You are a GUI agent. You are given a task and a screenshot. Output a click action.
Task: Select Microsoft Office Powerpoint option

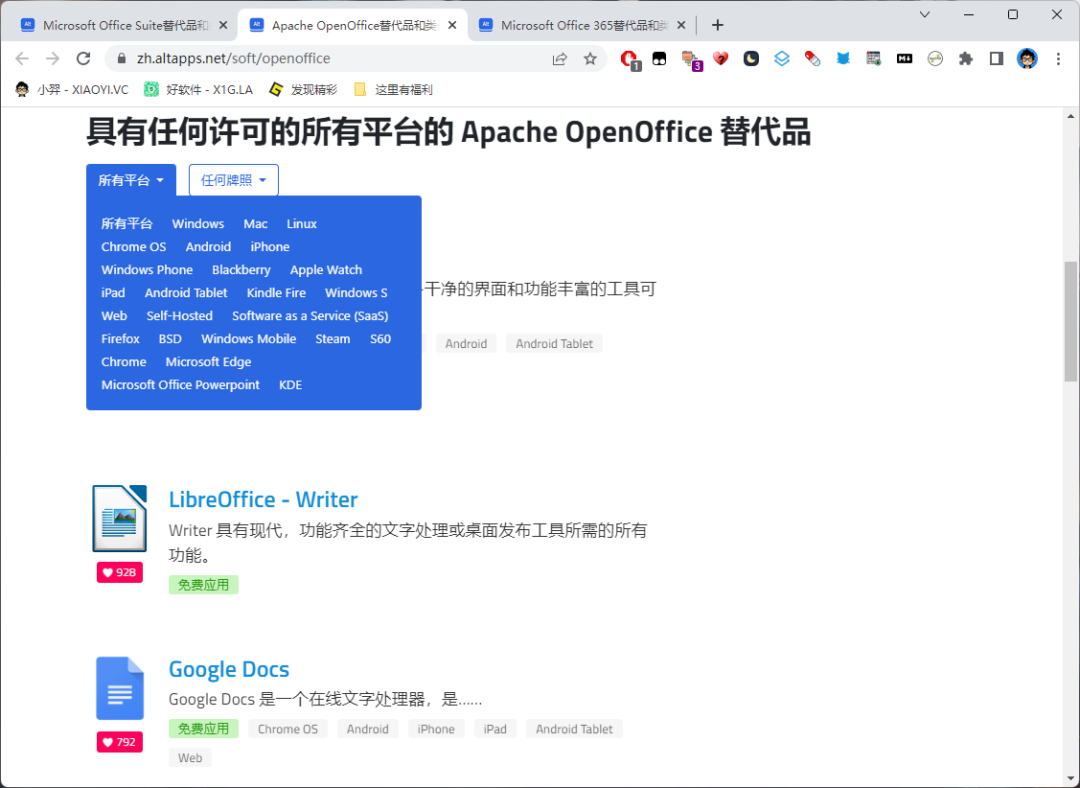pyautogui.click(x=180, y=385)
